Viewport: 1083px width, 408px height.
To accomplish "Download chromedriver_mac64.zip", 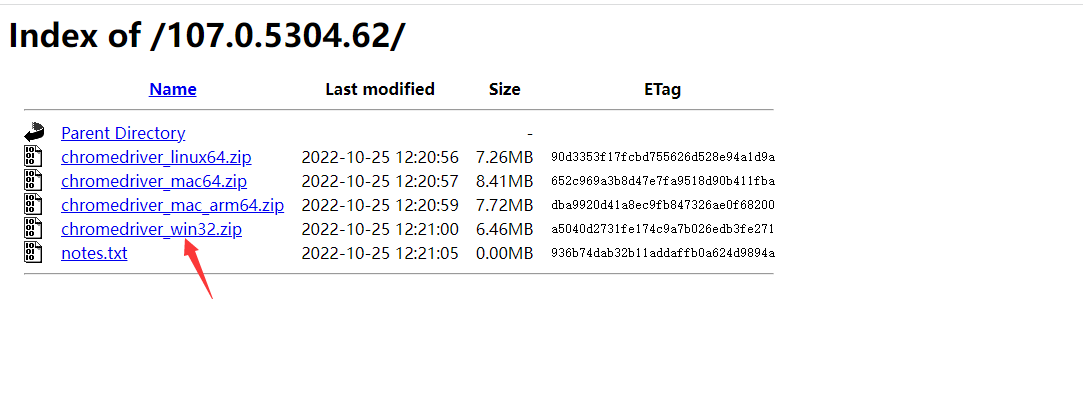I will tap(154, 182).
